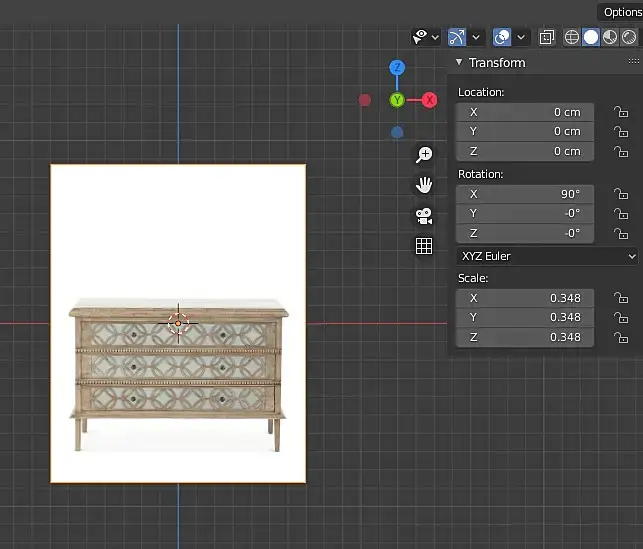Click the zoom view magnifier icon
Screen dimensions: 643x549
point(424,154)
